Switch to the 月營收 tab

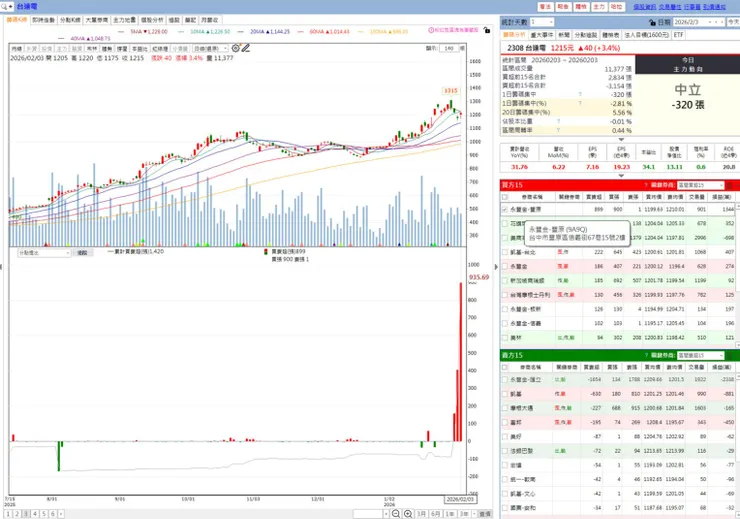point(210,20)
